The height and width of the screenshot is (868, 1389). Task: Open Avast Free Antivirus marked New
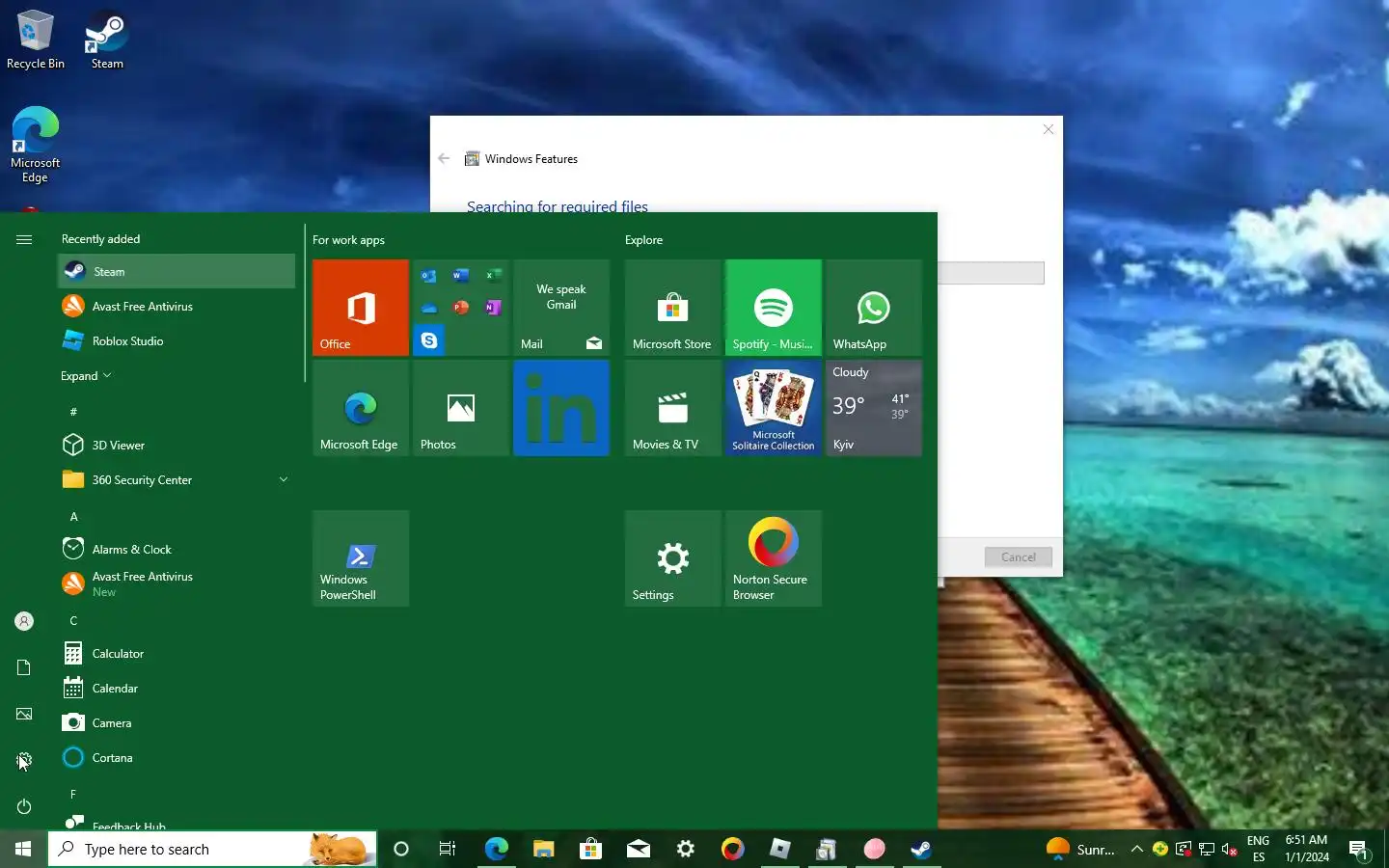pyautogui.click(x=177, y=583)
